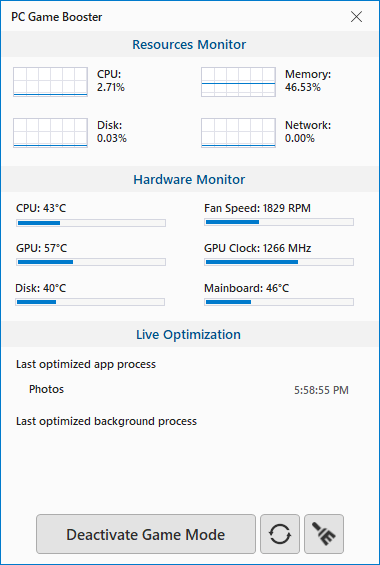Viewport: 380px width, 565px height.
Task: Click the Fan Speed progress bar
Action: click(x=279, y=222)
